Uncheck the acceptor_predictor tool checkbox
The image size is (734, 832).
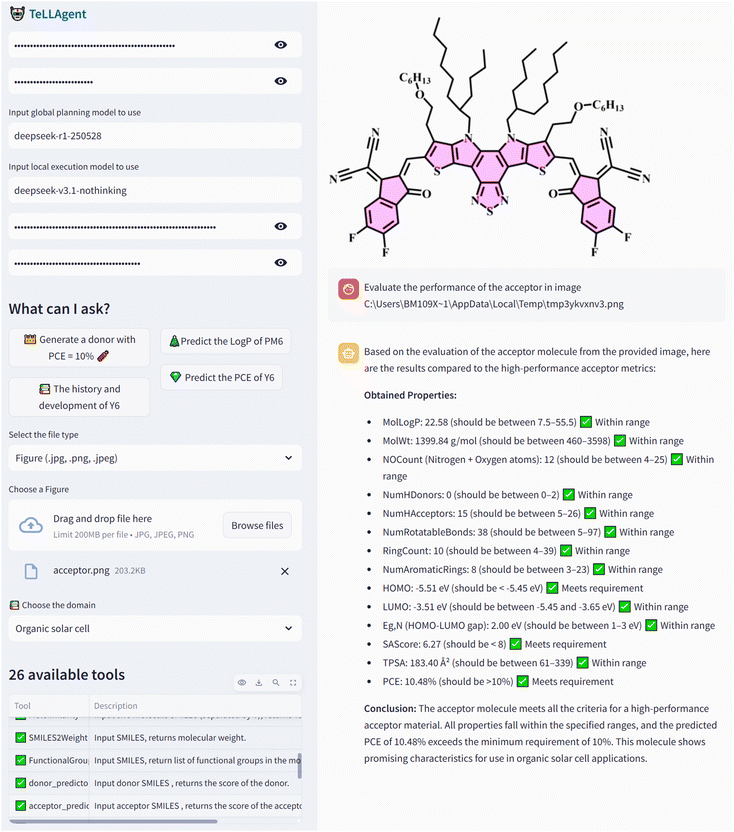pyautogui.click(x=21, y=805)
